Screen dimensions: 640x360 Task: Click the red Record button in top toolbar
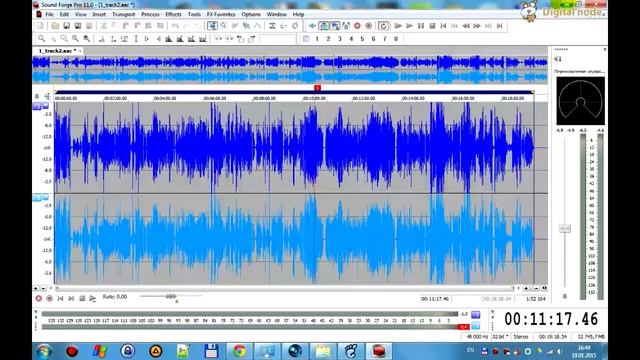(x=357, y=26)
